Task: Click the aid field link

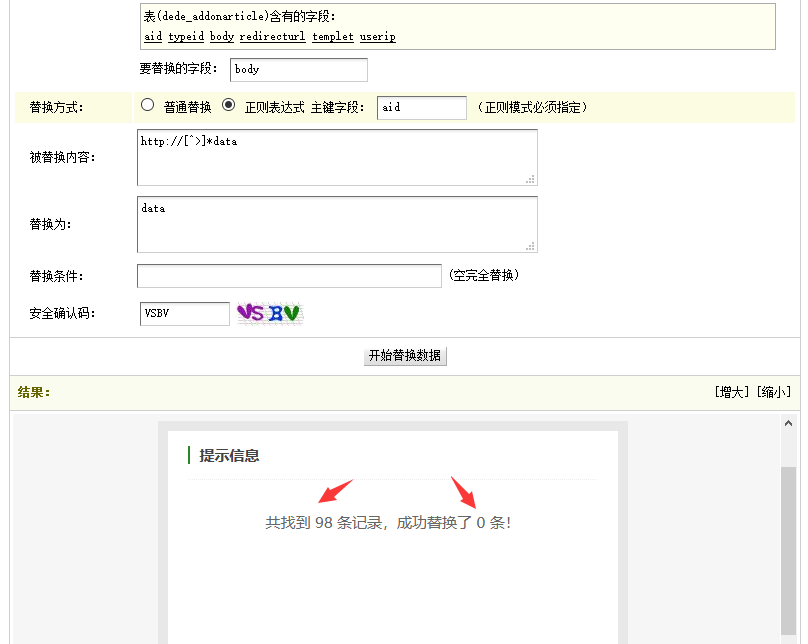Action: (x=153, y=36)
